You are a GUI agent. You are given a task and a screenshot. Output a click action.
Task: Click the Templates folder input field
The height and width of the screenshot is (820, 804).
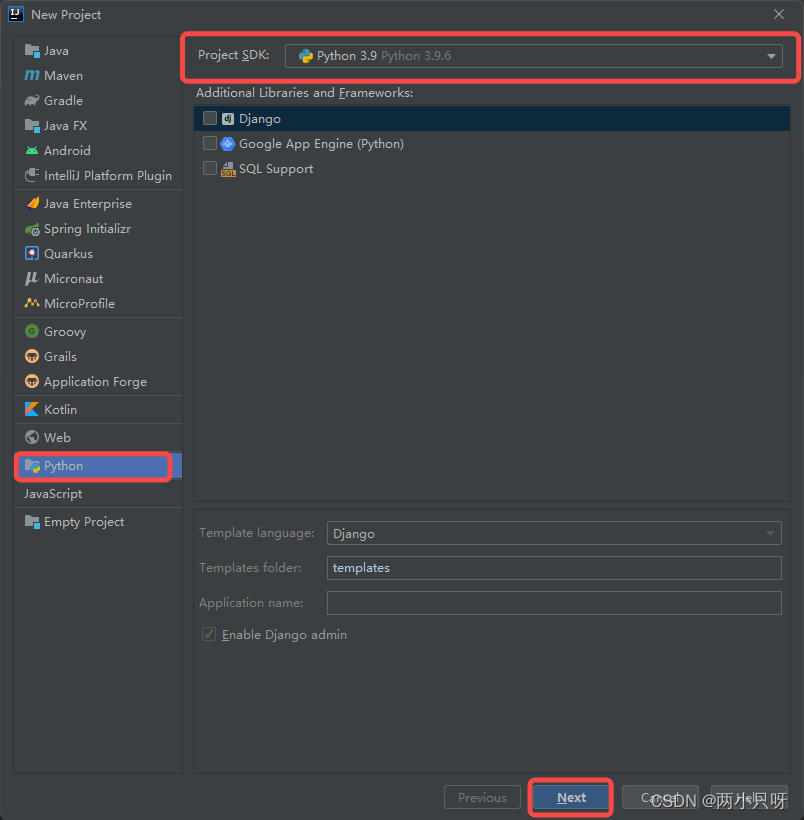[554, 568]
